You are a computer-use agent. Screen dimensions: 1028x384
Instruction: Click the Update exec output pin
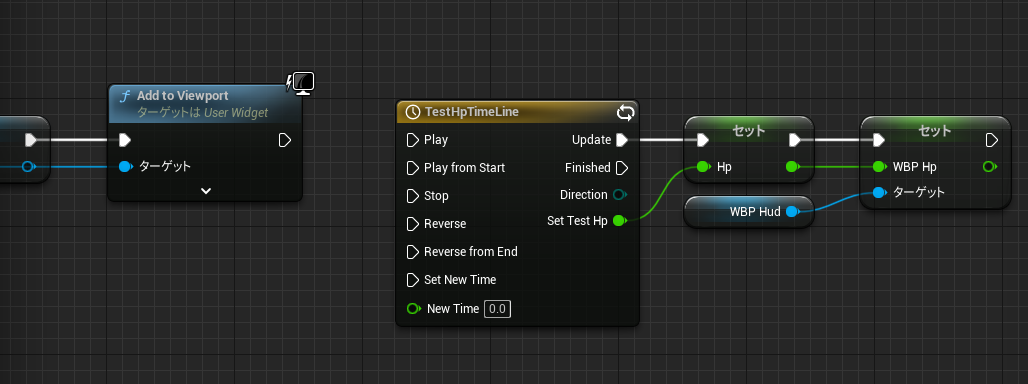coord(622,140)
